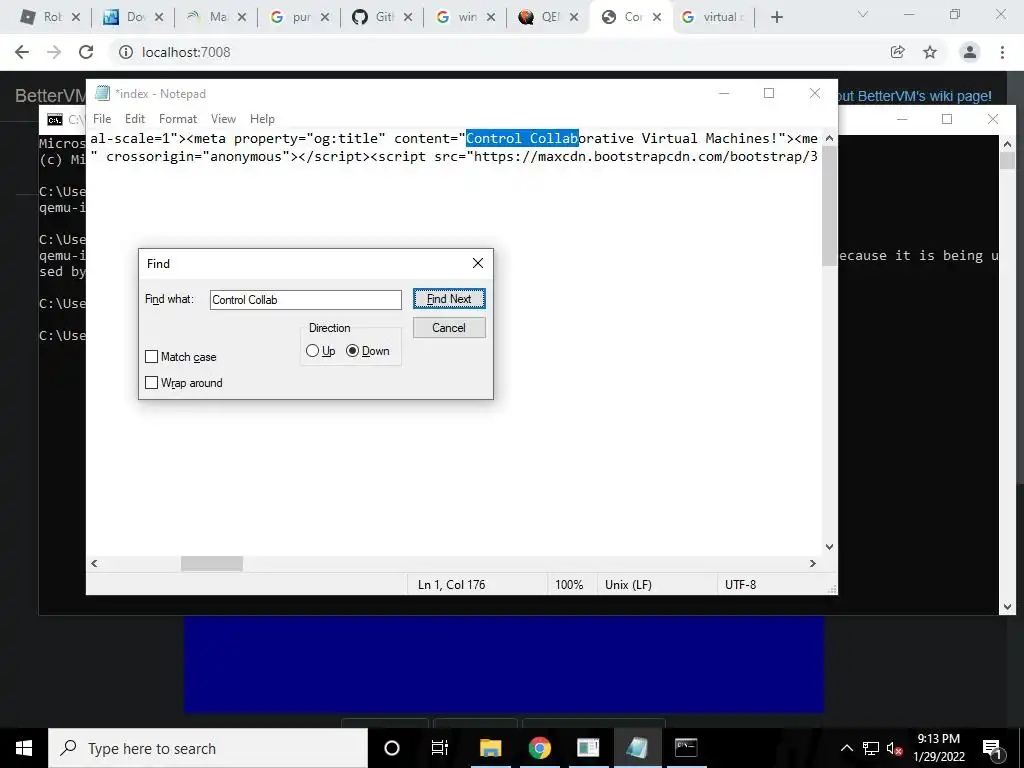This screenshot has height=768, width=1024.
Task: Click the Unix (LF) status entry
Action: pos(628,584)
